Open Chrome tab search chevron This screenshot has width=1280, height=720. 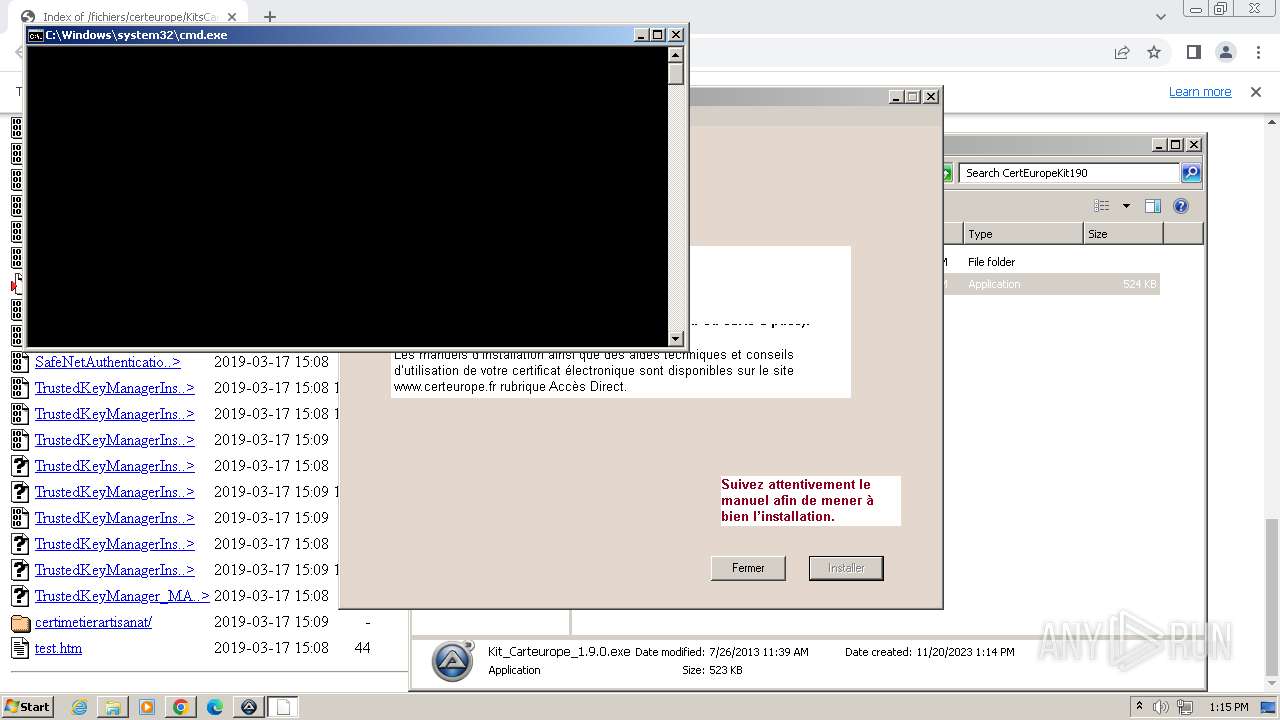click(x=1160, y=17)
